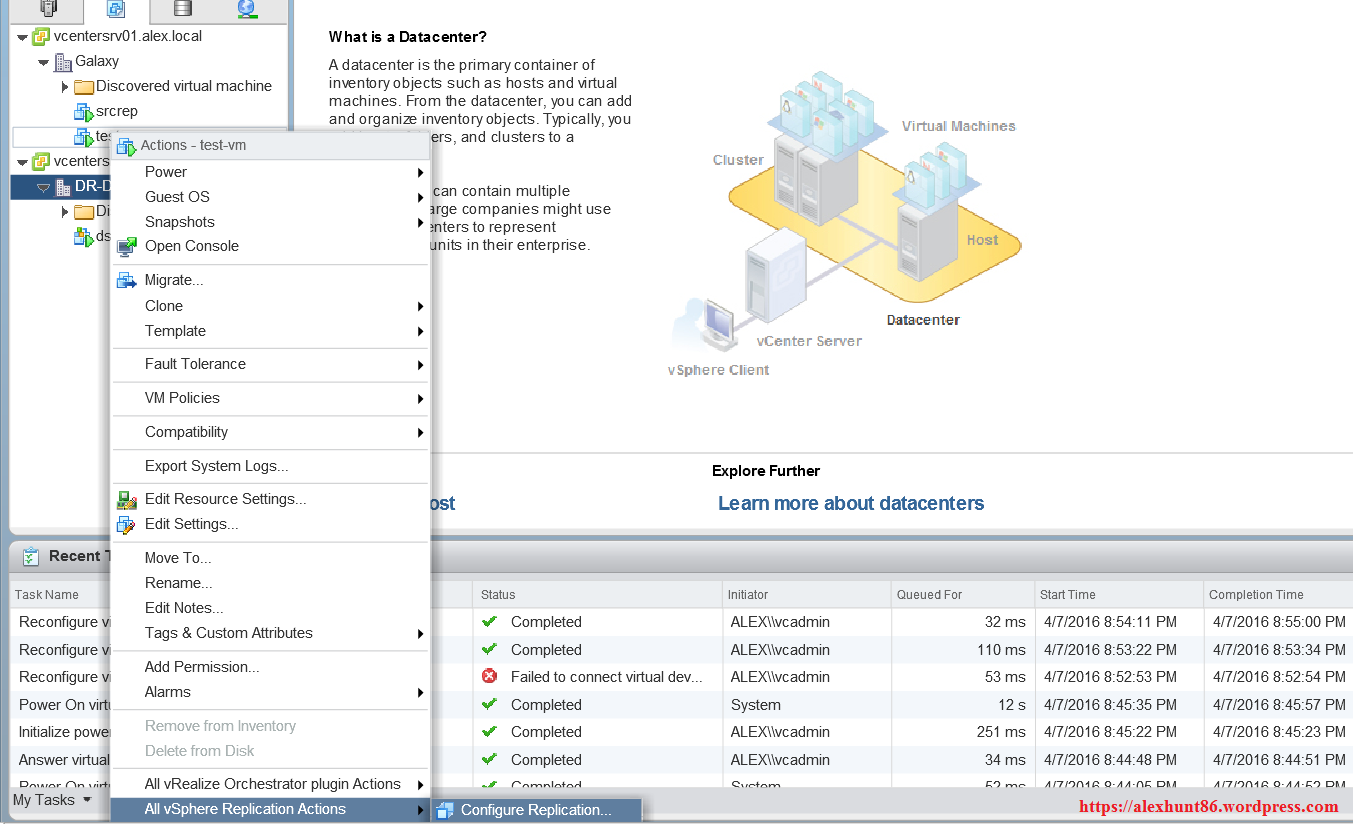
Task: Collapse the vcentersrv01.alex.local tree node
Action: (x=22, y=37)
